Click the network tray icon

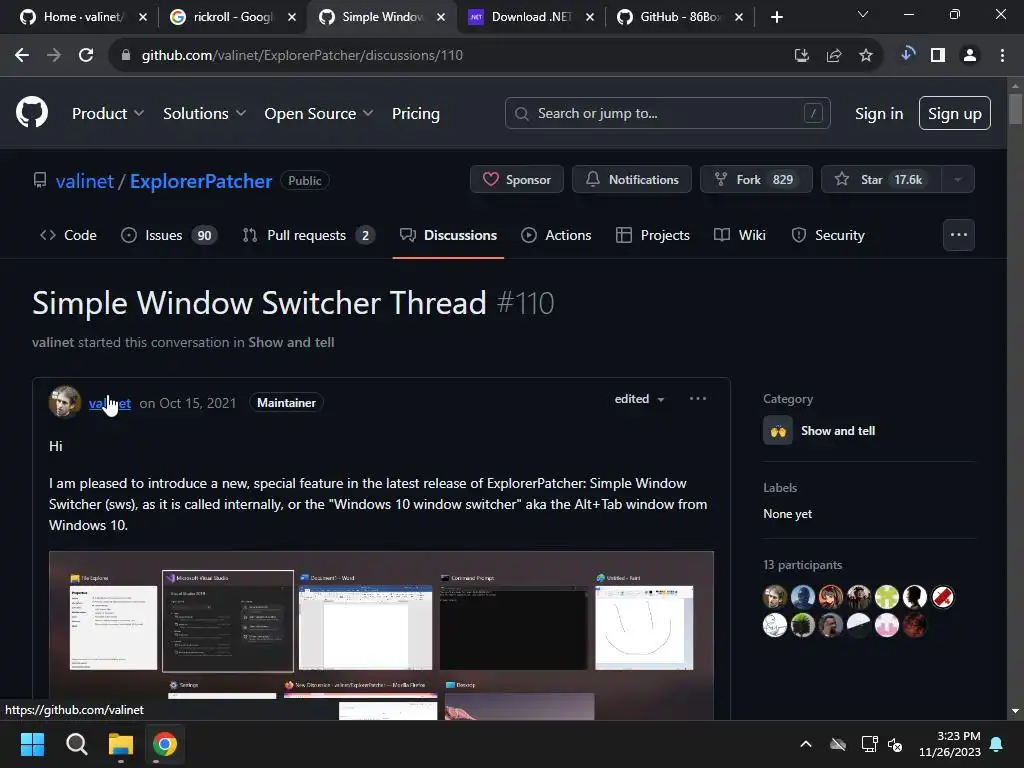point(869,744)
